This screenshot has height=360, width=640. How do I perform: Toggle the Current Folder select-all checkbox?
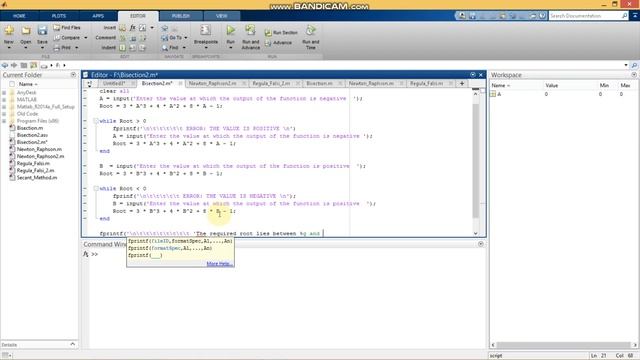(12, 84)
